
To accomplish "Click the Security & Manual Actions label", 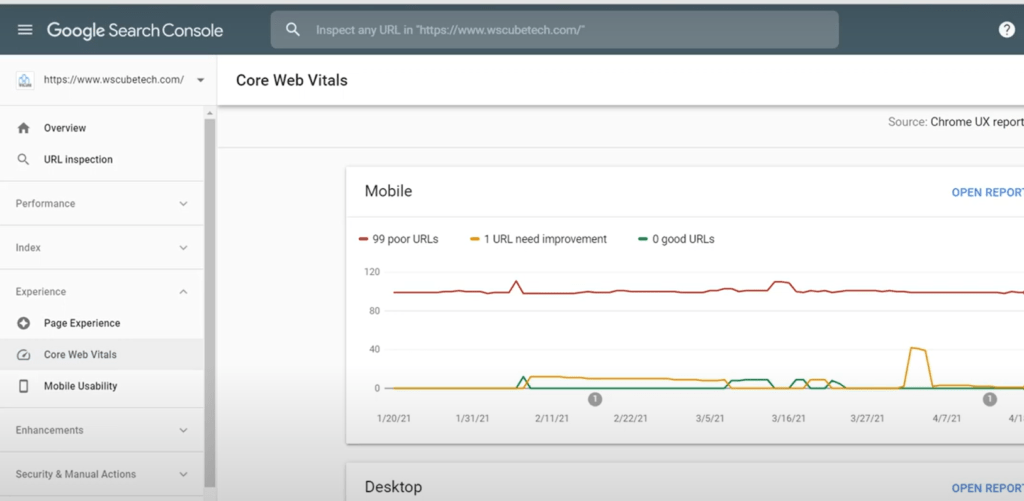I will pos(76,474).
